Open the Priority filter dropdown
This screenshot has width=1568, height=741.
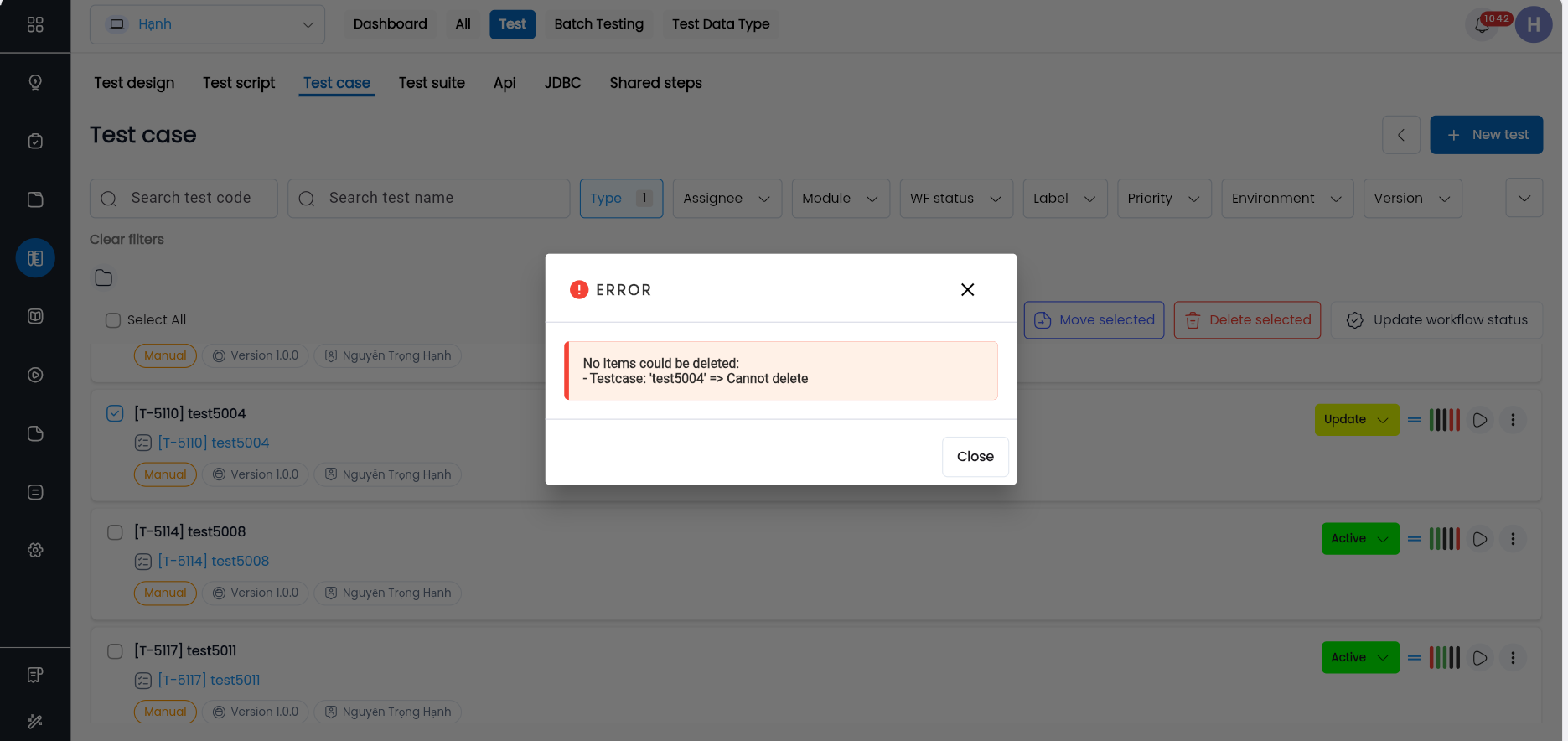1163,199
